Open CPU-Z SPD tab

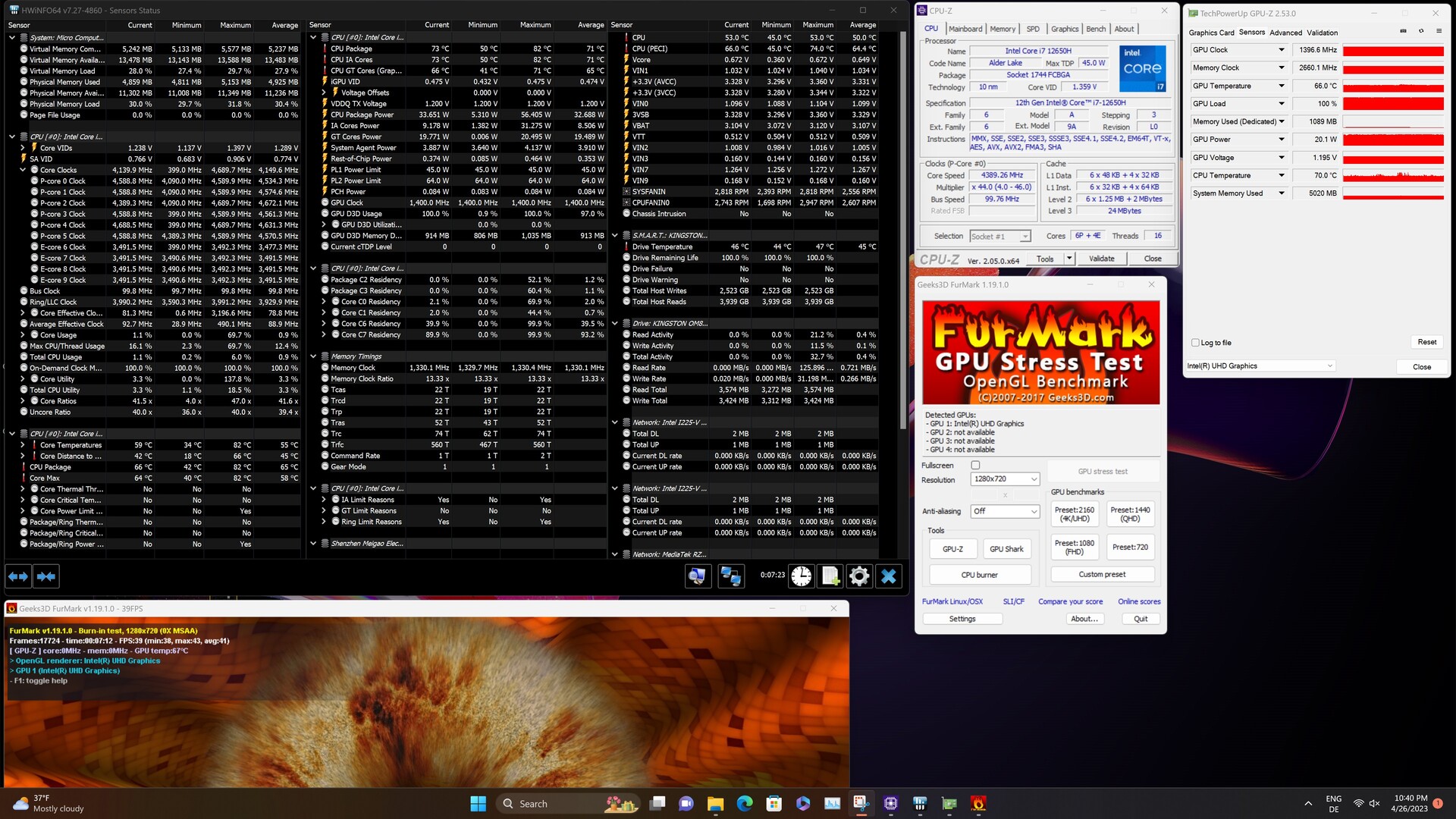1033,29
